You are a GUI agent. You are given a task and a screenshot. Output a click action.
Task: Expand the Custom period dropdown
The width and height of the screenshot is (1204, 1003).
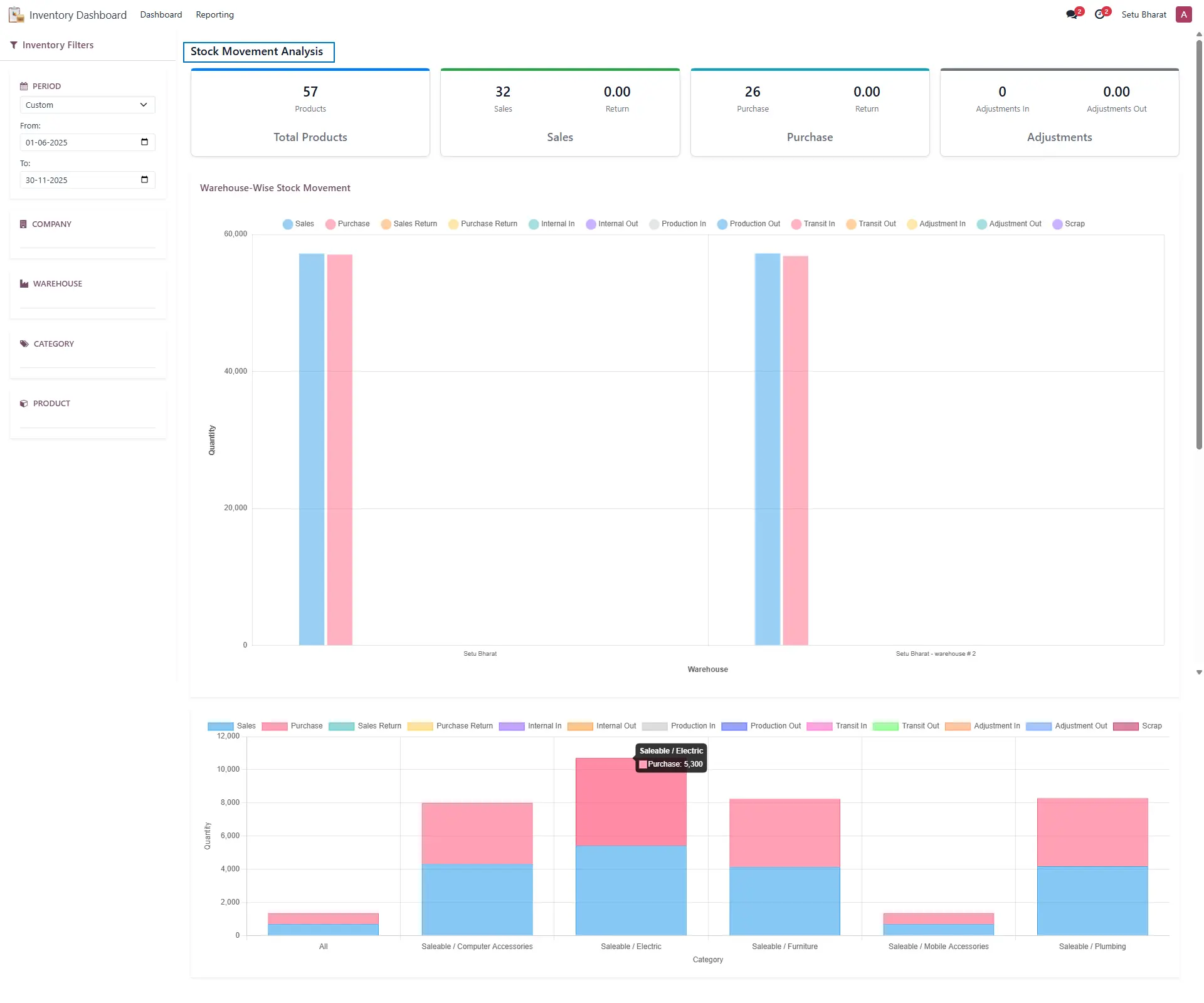point(87,105)
